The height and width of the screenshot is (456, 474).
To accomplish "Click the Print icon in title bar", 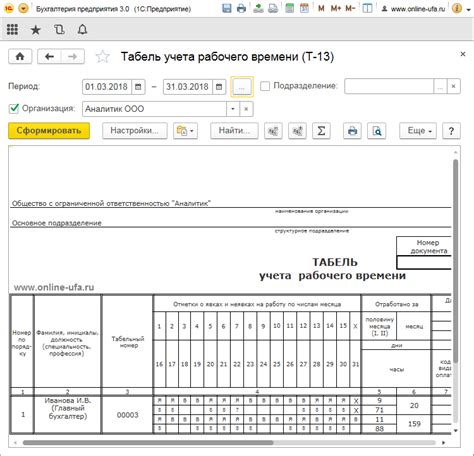I will (241, 9).
